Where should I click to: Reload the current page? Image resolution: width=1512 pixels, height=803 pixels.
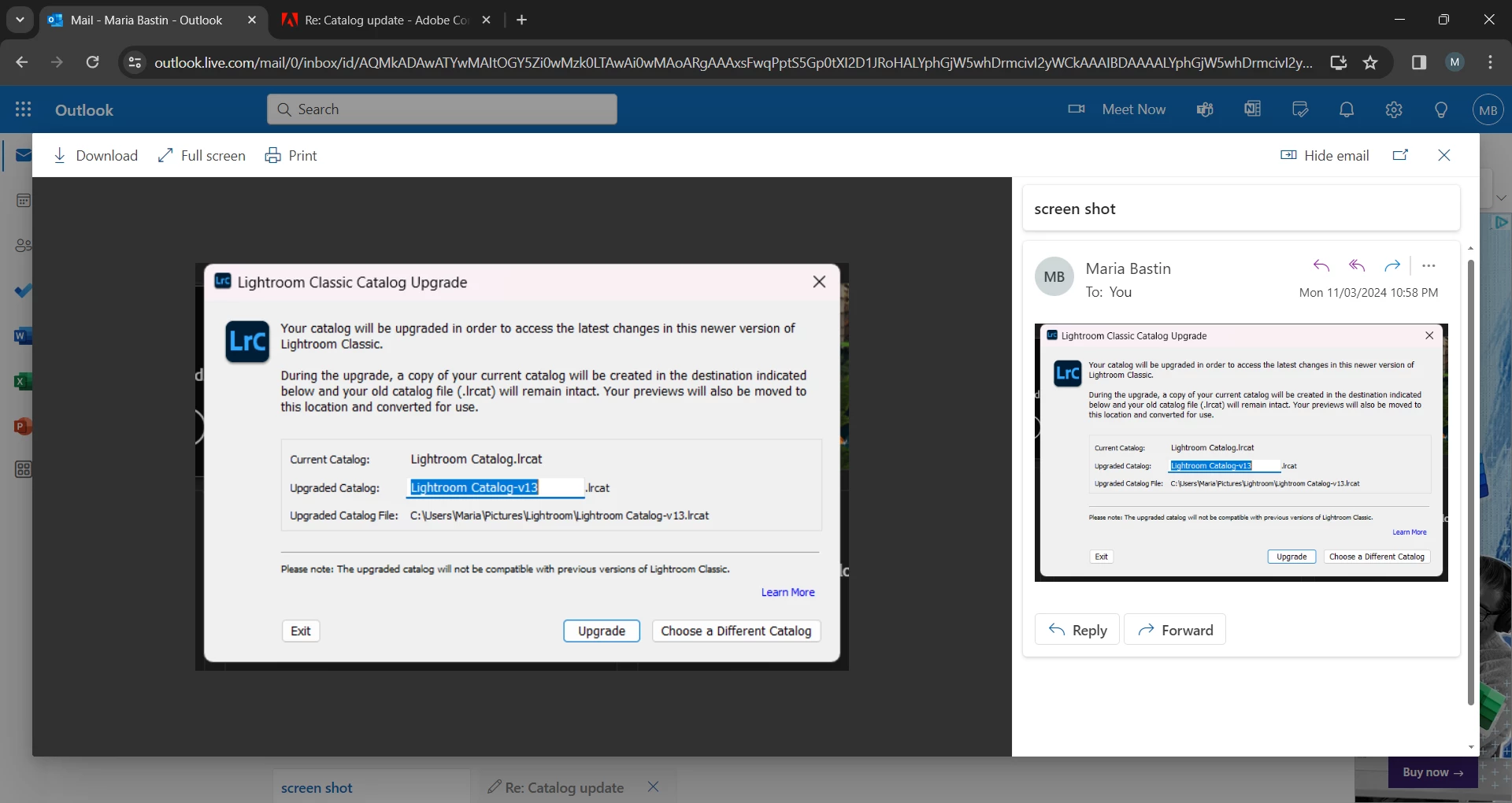(x=92, y=62)
